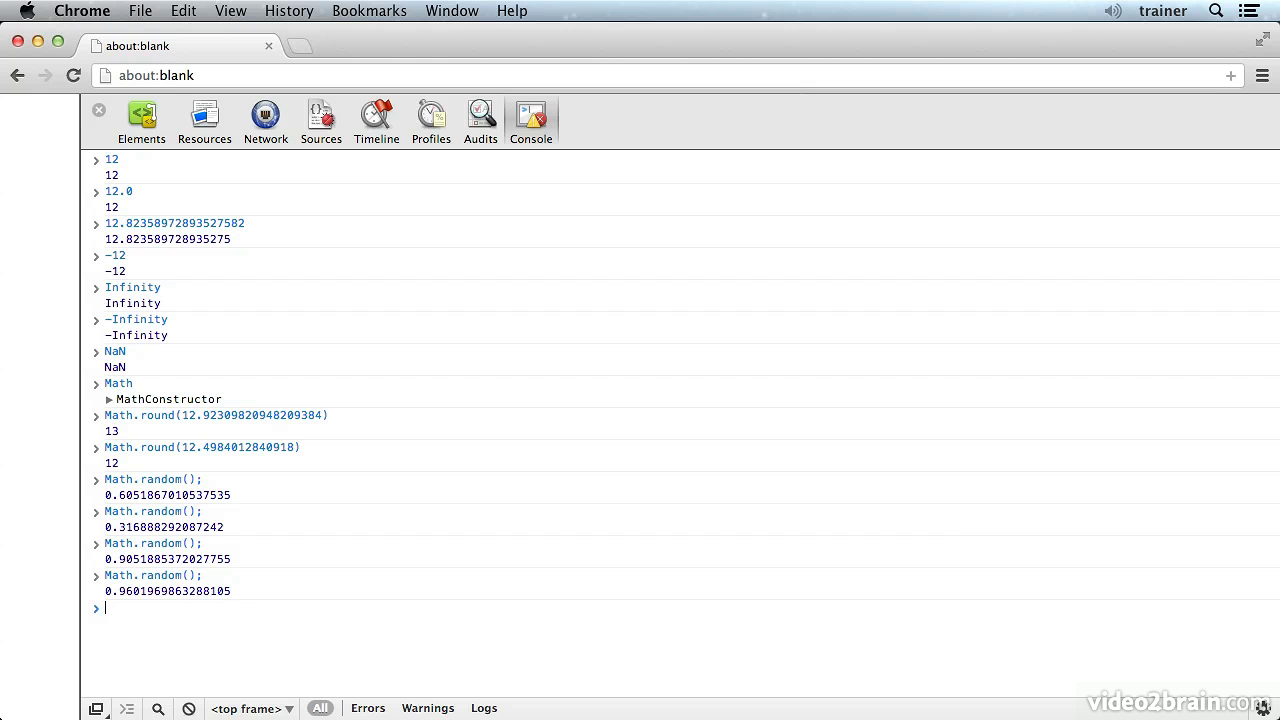Click the Math.round(12.4984012840918) command
The image size is (1280, 720).
202,447
